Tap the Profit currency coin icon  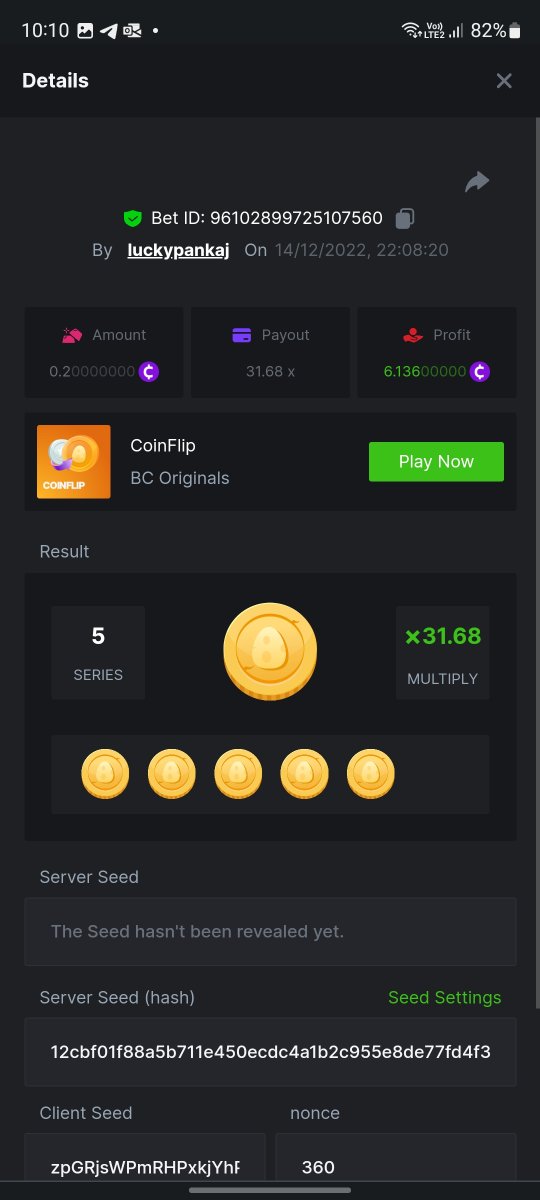pyautogui.click(x=480, y=371)
